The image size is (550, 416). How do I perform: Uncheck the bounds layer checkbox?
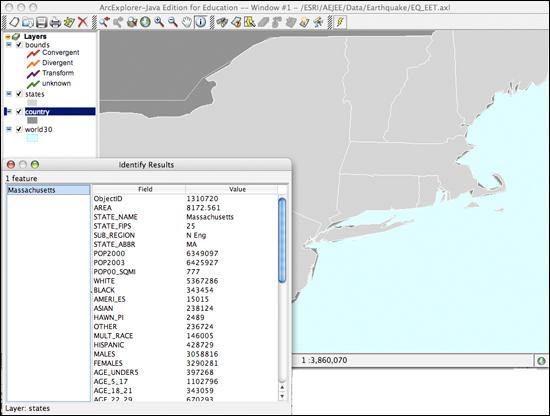tap(19, 45)
